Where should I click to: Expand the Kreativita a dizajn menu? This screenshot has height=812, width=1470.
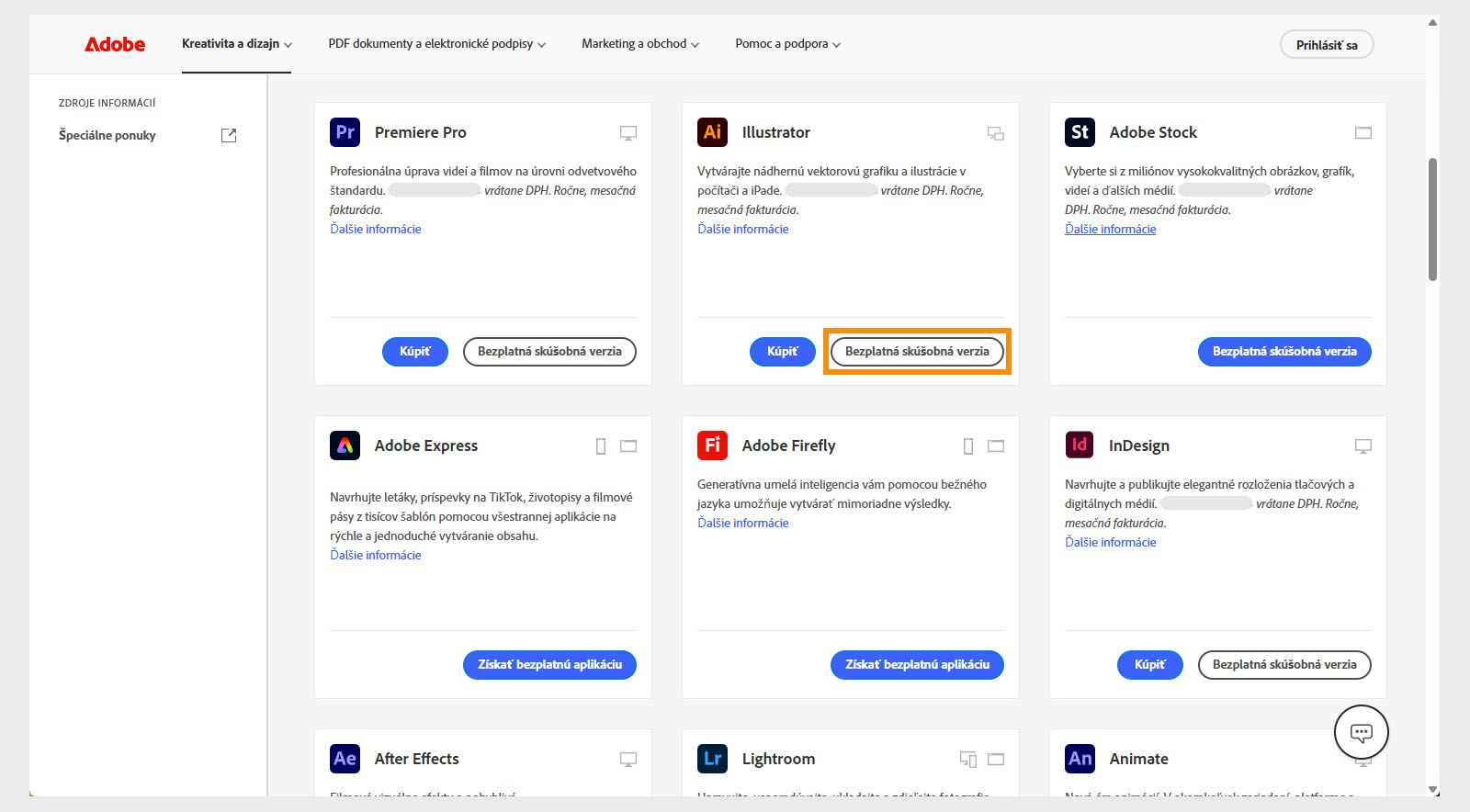[x=236, y=44]
